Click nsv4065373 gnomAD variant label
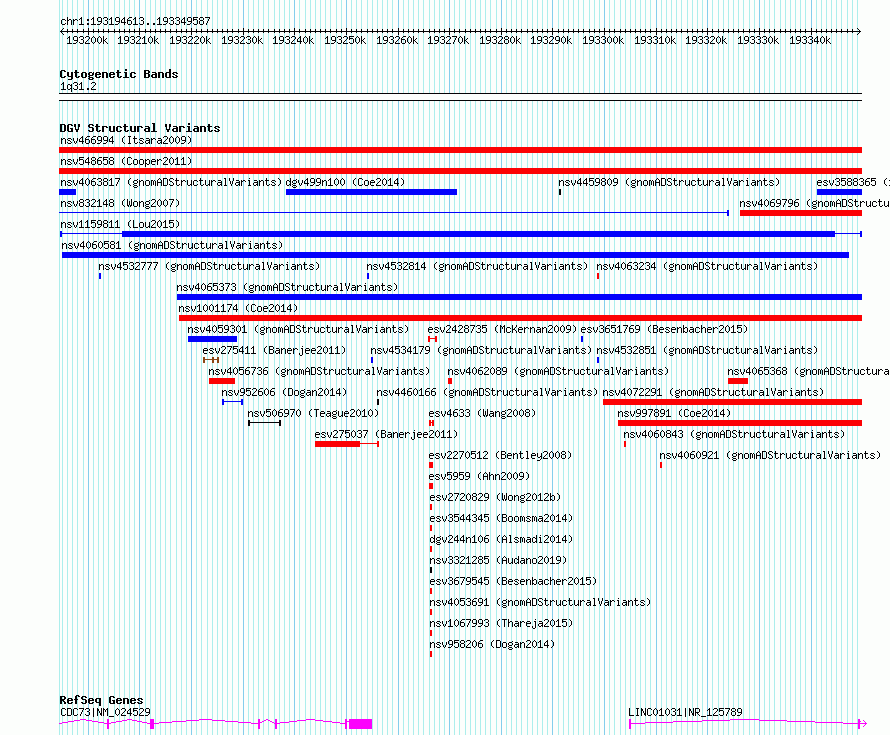This screenshot has height=735, width=890. click(287, 287)
